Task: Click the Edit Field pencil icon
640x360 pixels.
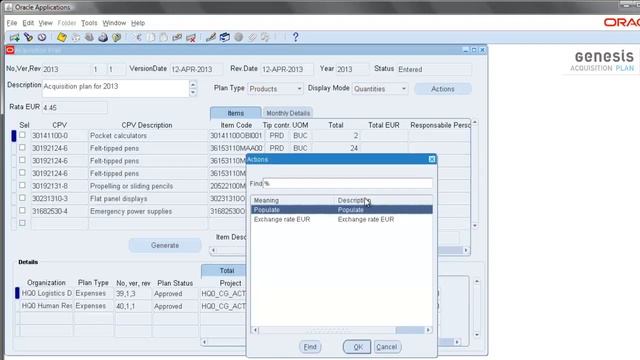Action: (211, 38)
